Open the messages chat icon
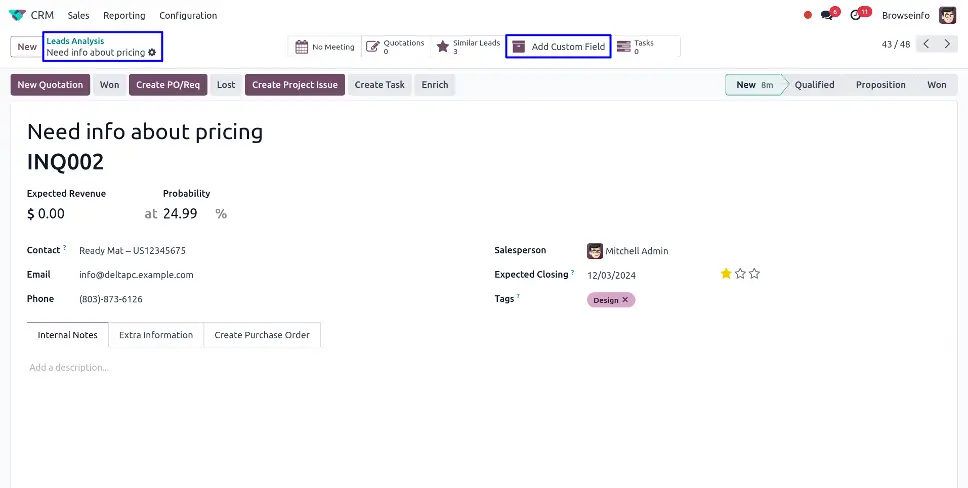 (x=829, y=15)
